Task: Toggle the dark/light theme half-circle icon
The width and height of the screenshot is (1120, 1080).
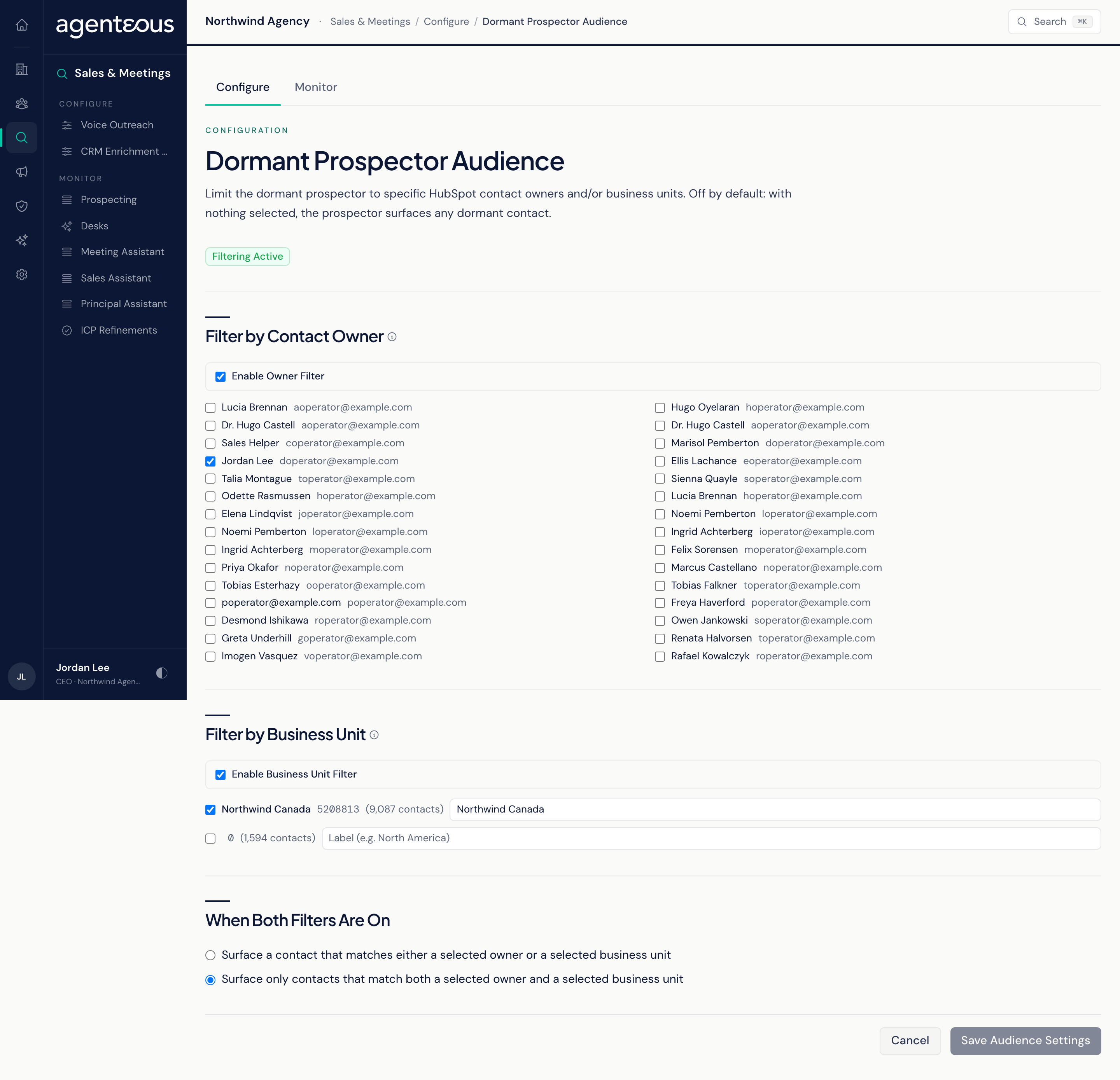Action: [162, 673]
